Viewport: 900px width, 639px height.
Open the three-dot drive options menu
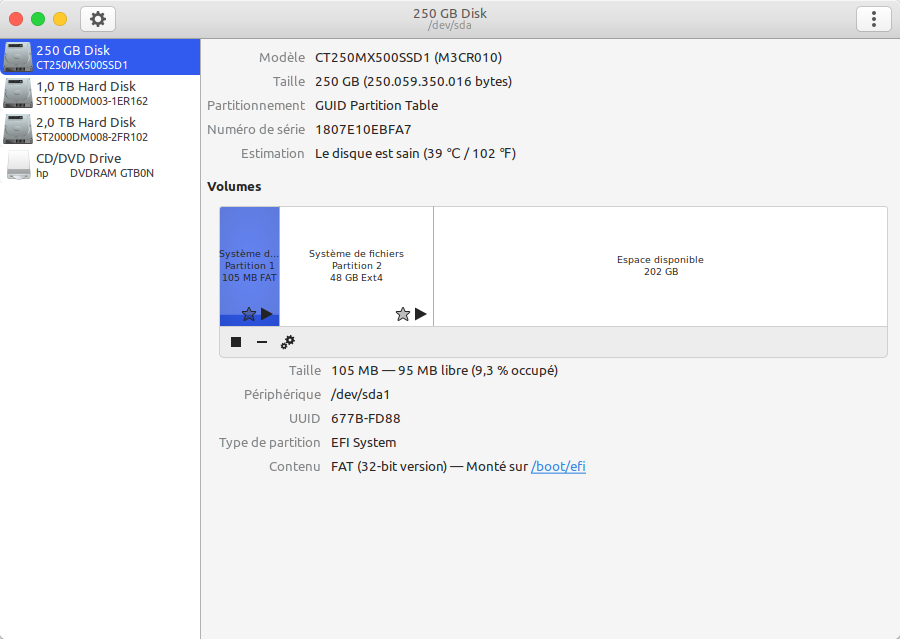coord(874,19)
